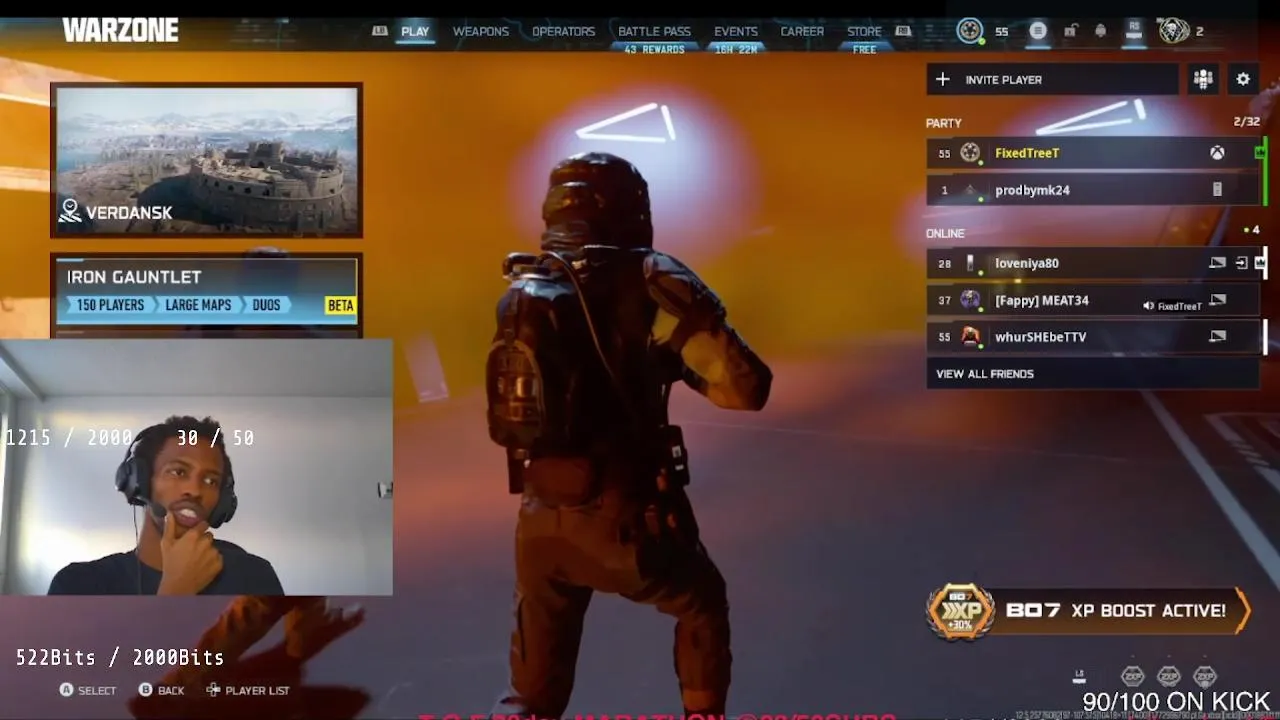The width and height of the screenshot is (1280, 720).
Task: Open the CAREER tab
Action: point(802,31)
